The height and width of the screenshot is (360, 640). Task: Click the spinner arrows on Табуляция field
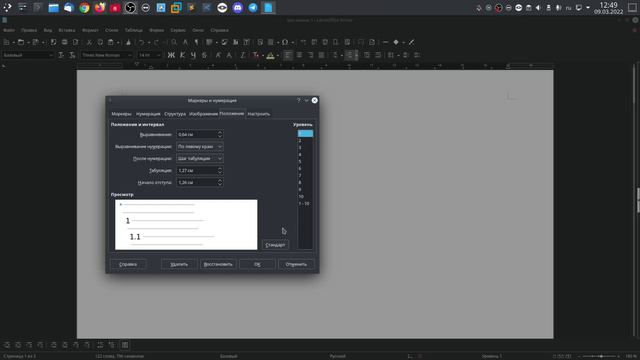click(220, 170)
